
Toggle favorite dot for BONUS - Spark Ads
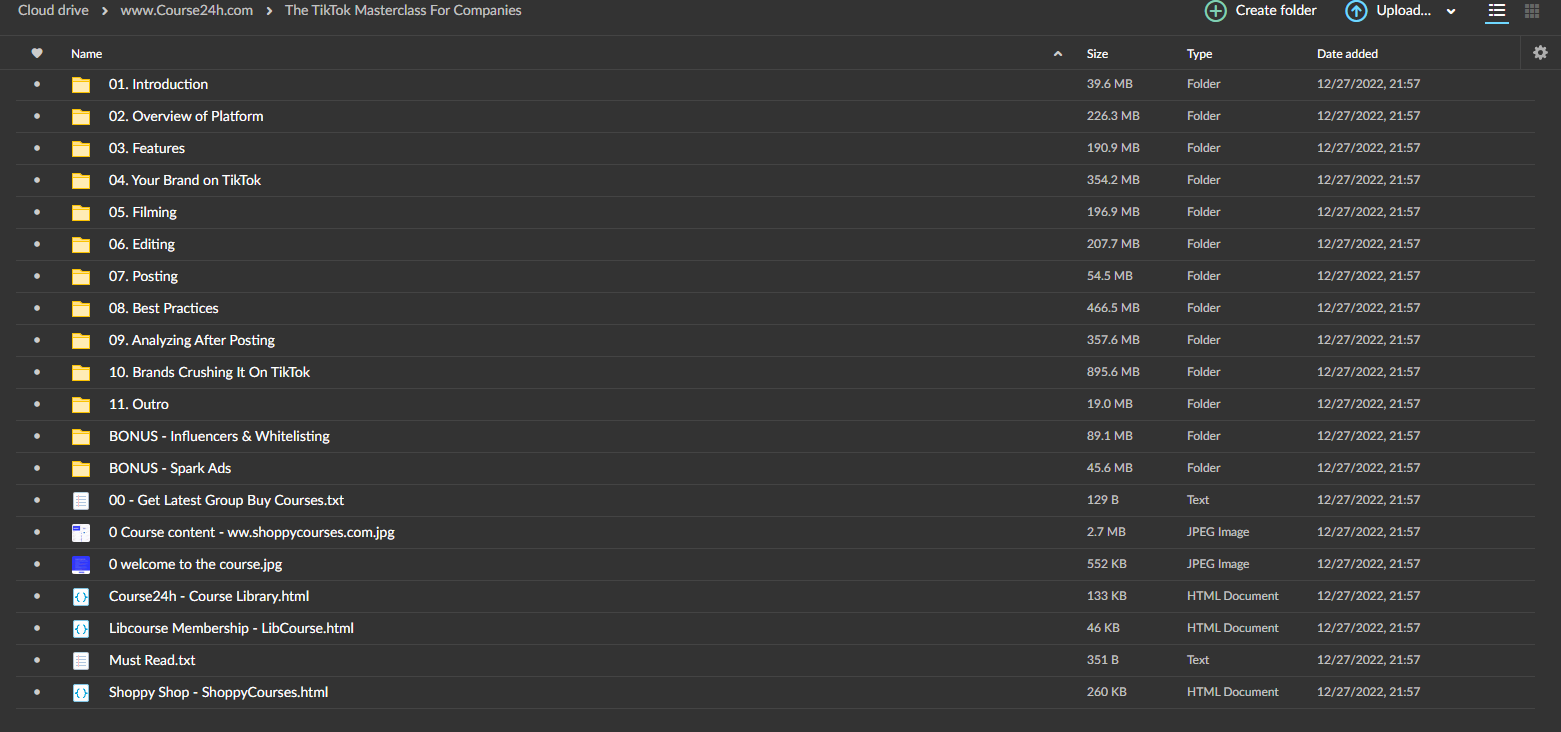pos(37,468)
